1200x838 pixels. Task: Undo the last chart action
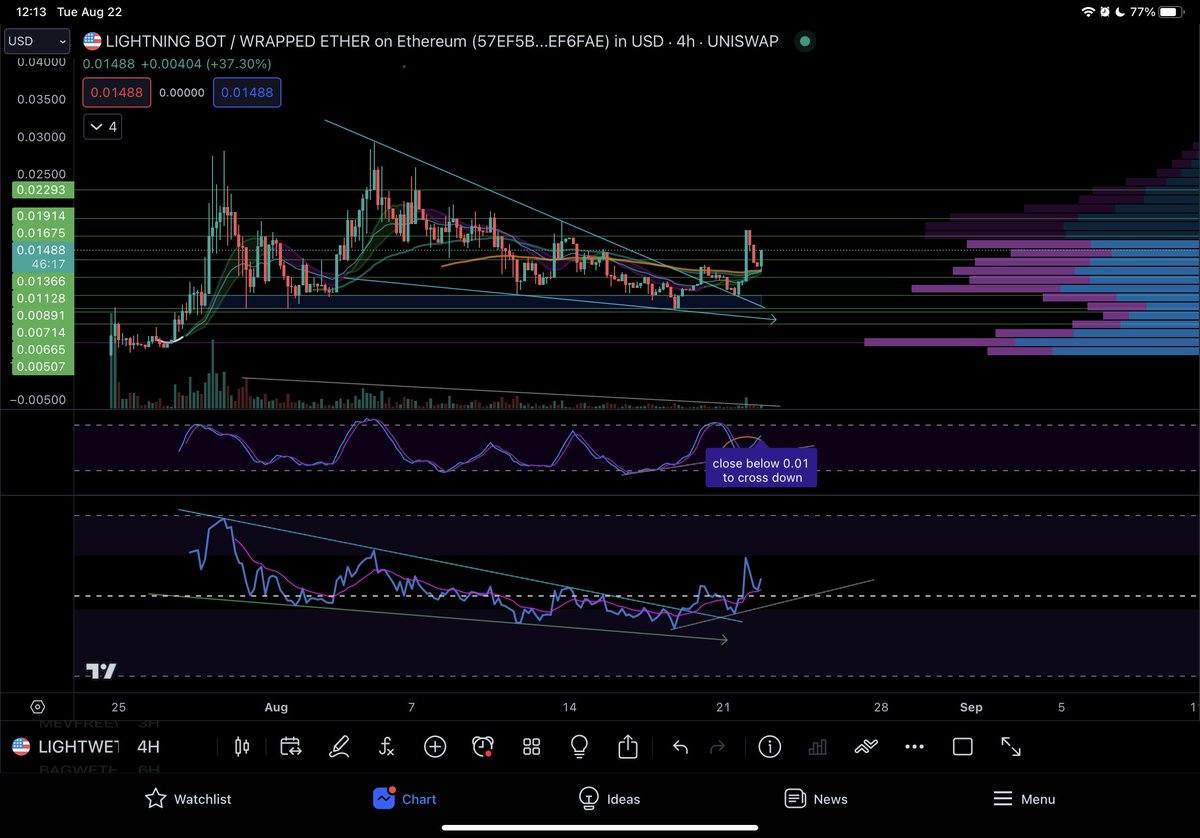click(680, 746)
